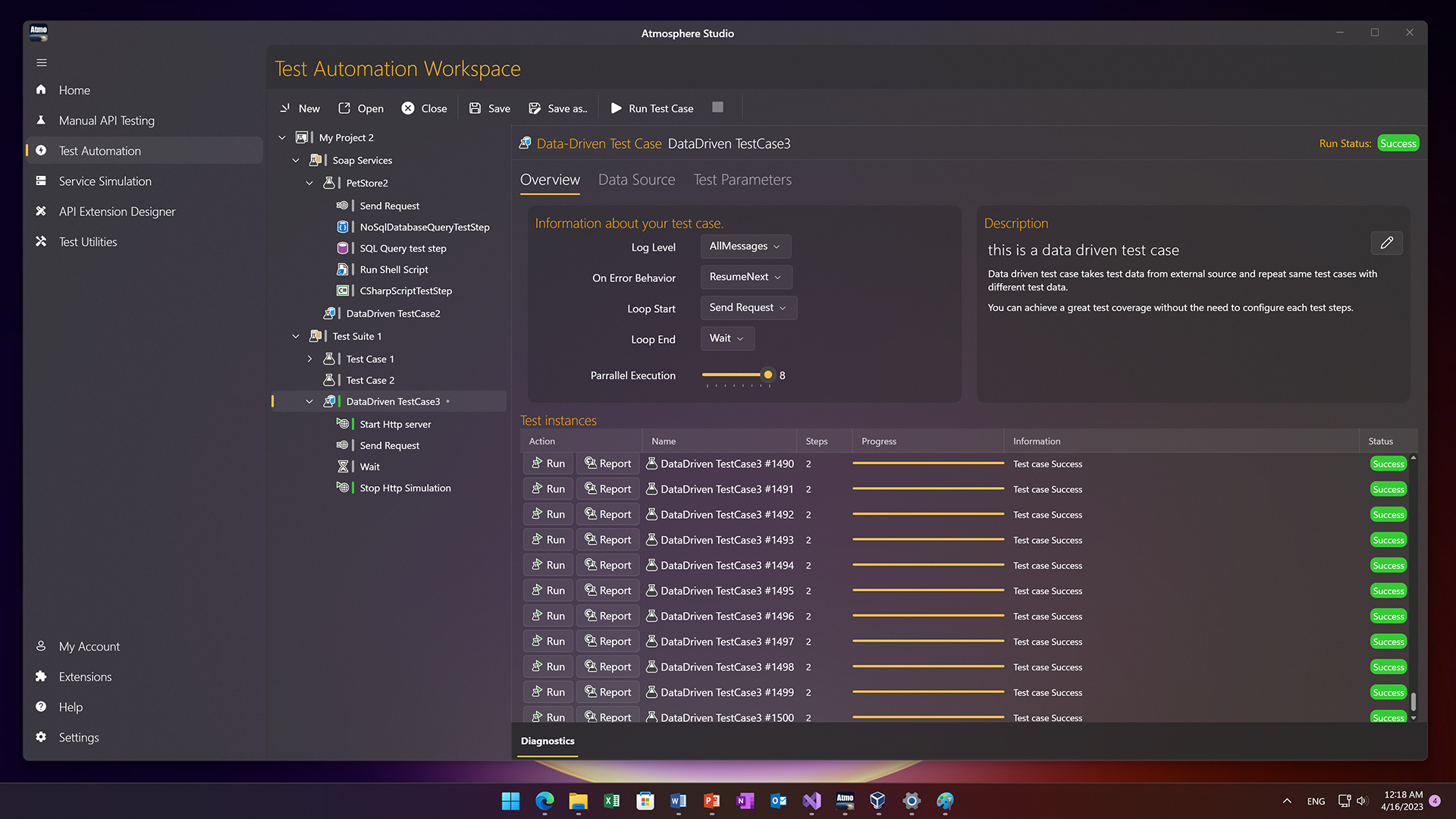Select the Service Simulation sidebar icon
The height and width of the screenshot is (819, 1456).
(42, 180)
